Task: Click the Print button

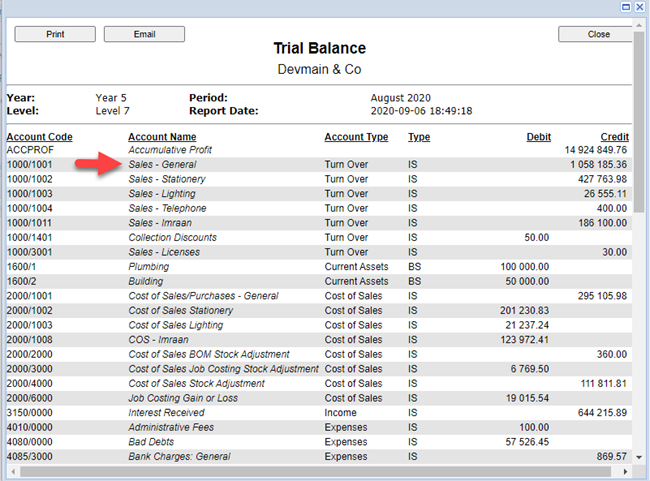Action: (x=55, y=34)
